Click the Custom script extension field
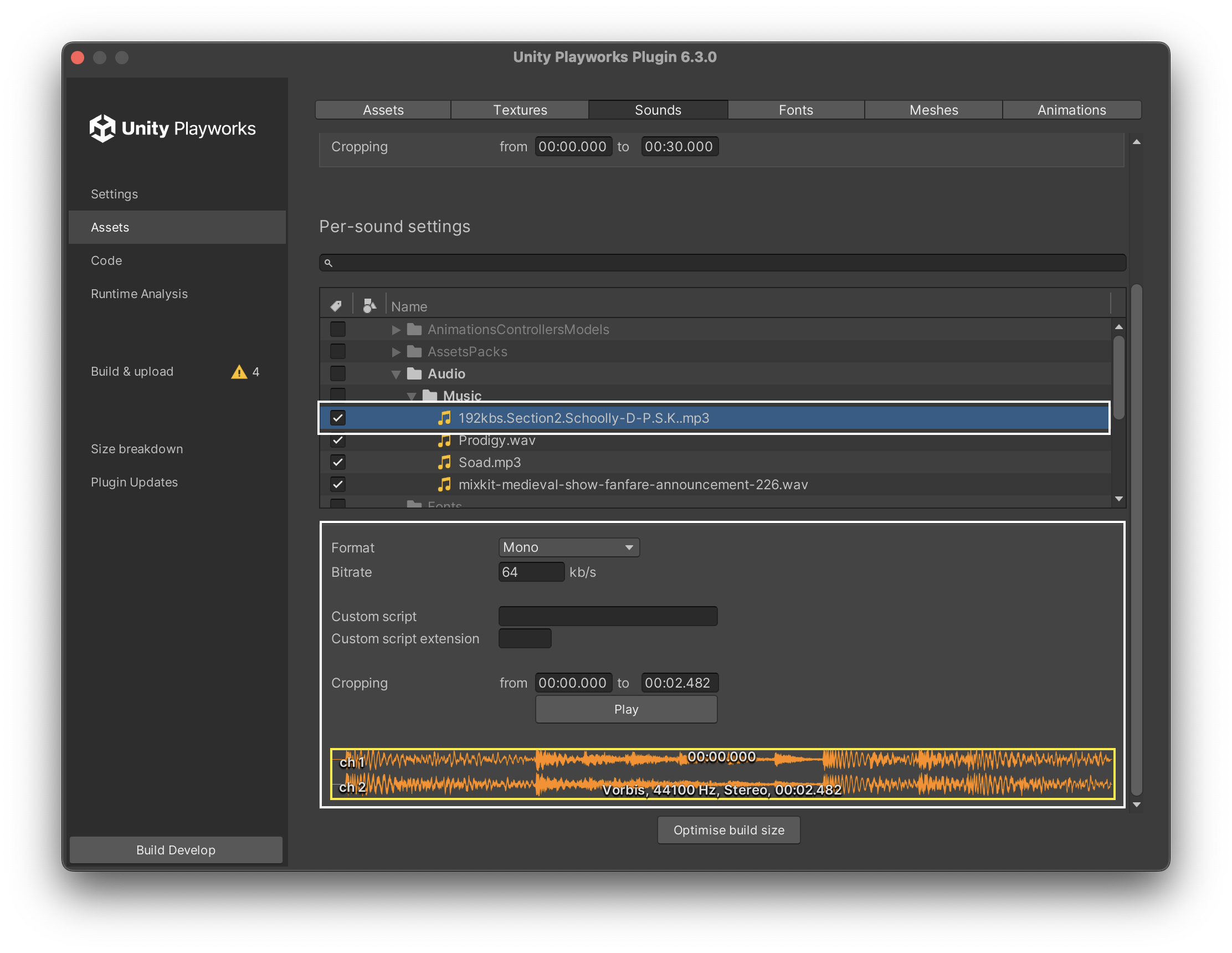Viewport: 1232px width, 953px height. 525,638
